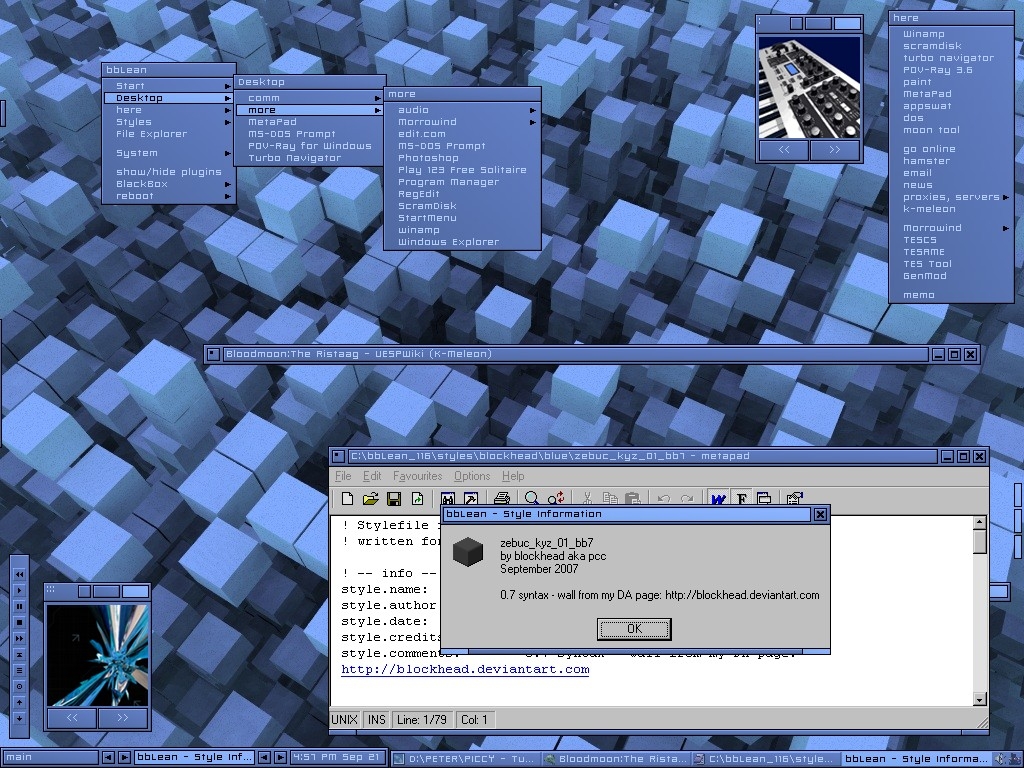Screen dimensions: 1024x768
Task: Click the New file icon in metapad toolbar
Action: (347, 499)
